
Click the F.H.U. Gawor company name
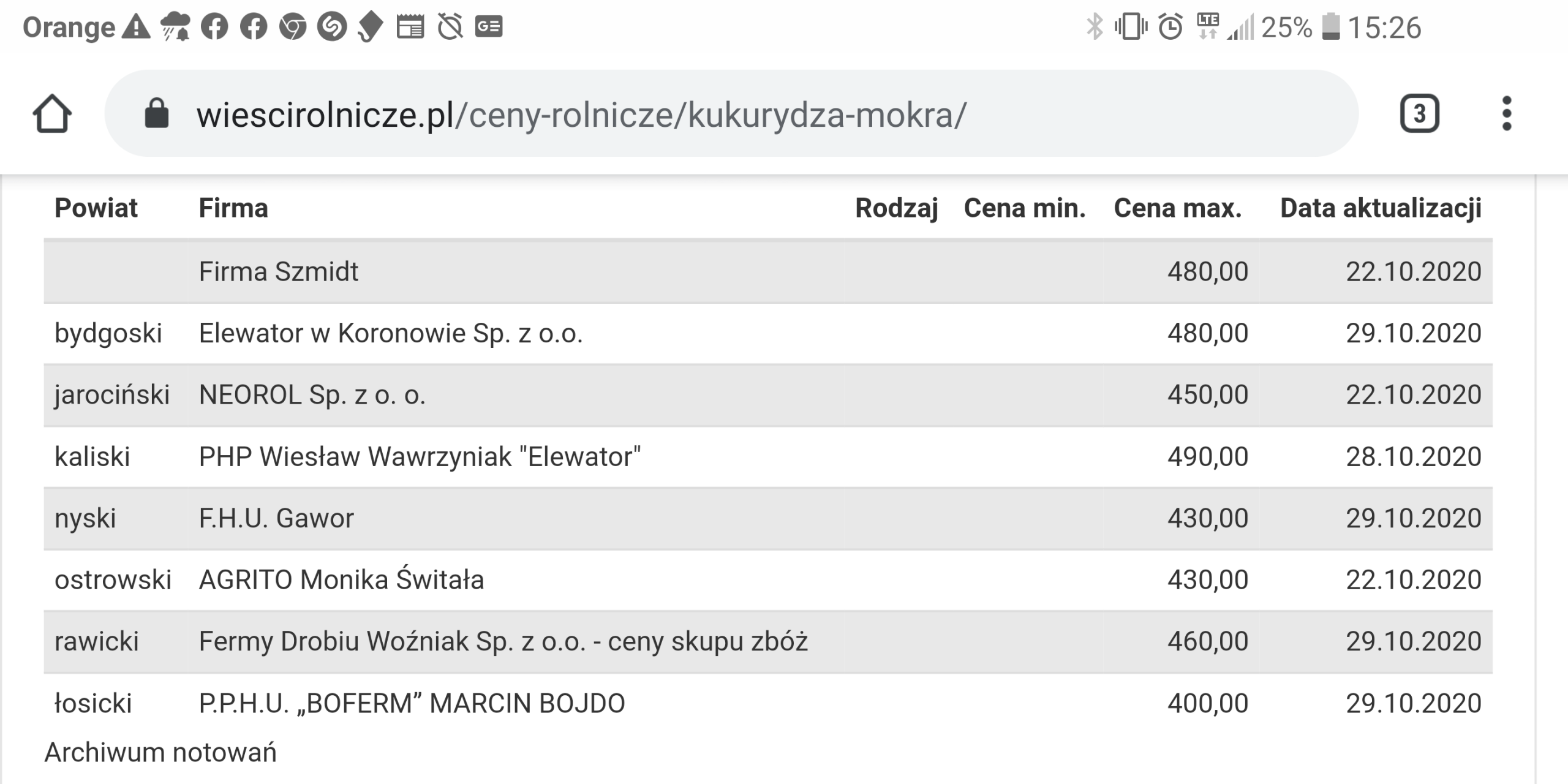tap(276, 518)
